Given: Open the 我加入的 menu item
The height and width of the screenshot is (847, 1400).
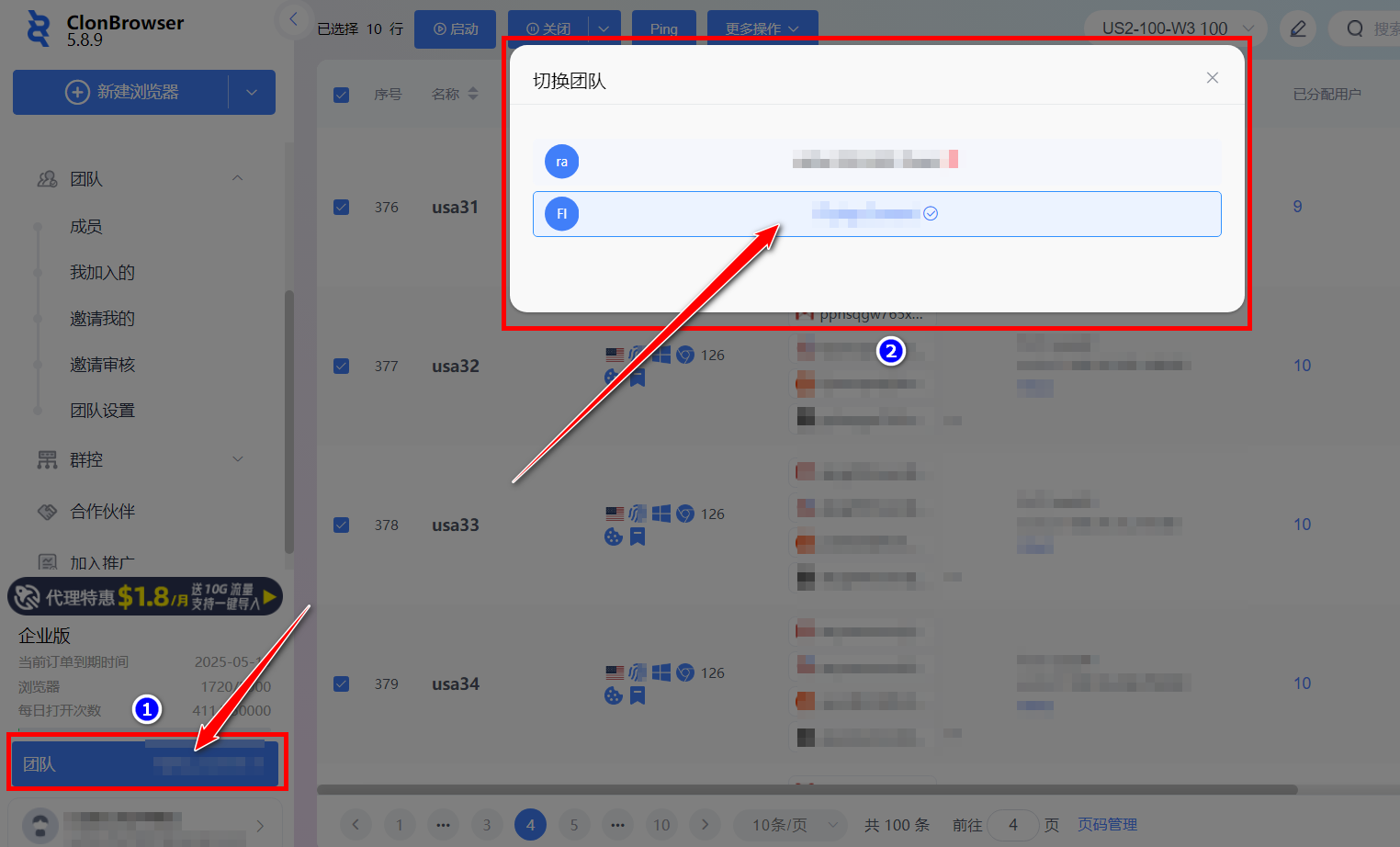Looking at the screenshot, I should (102, 272).
